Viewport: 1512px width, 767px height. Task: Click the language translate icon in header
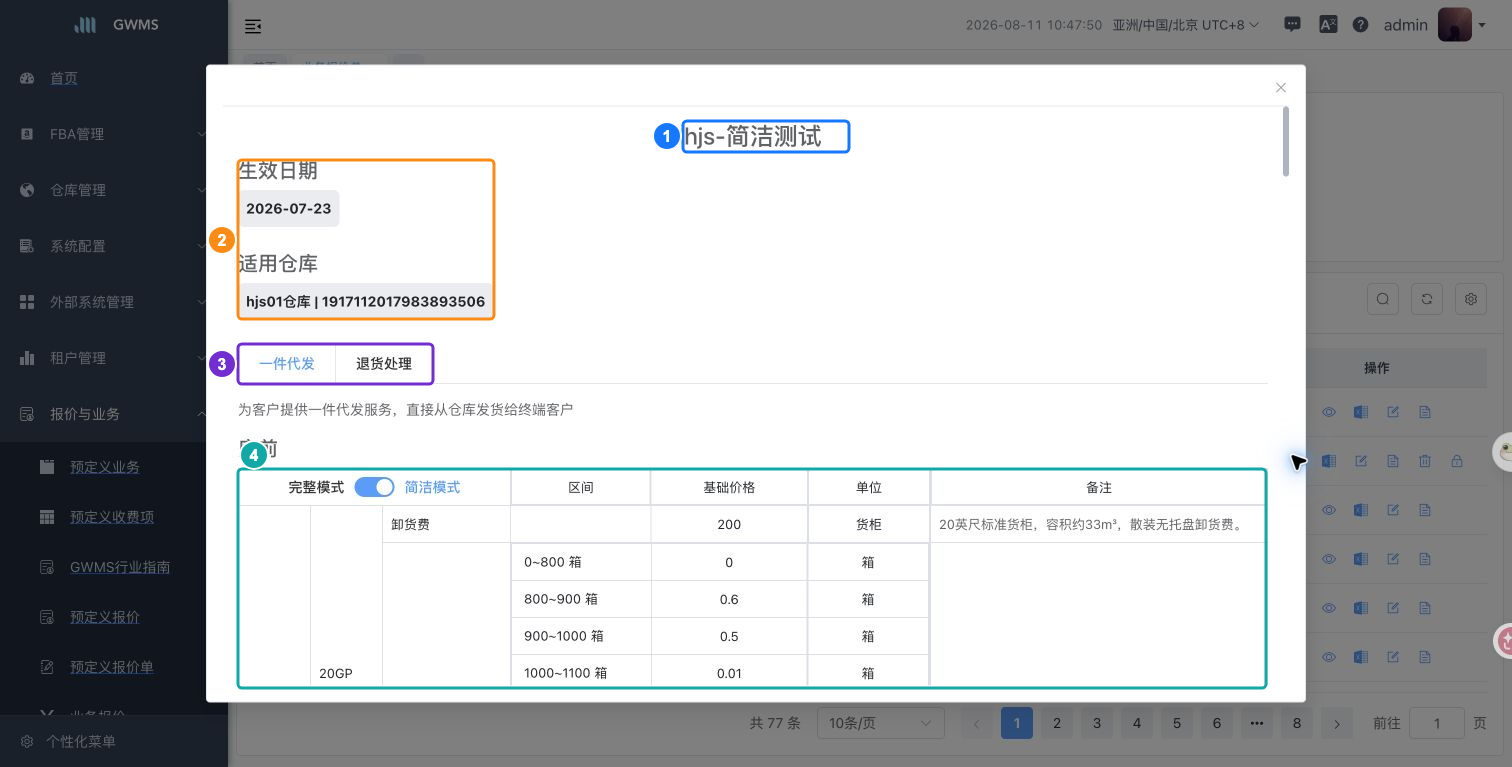[x=1328, y=25]
